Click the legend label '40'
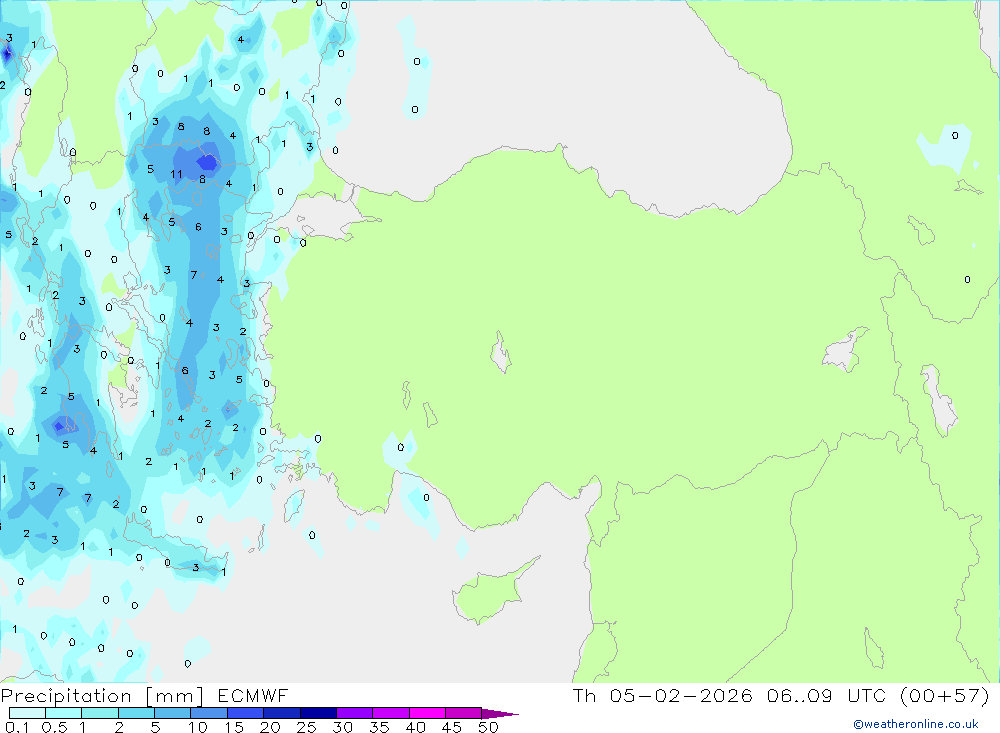 (x=415, y=727)
